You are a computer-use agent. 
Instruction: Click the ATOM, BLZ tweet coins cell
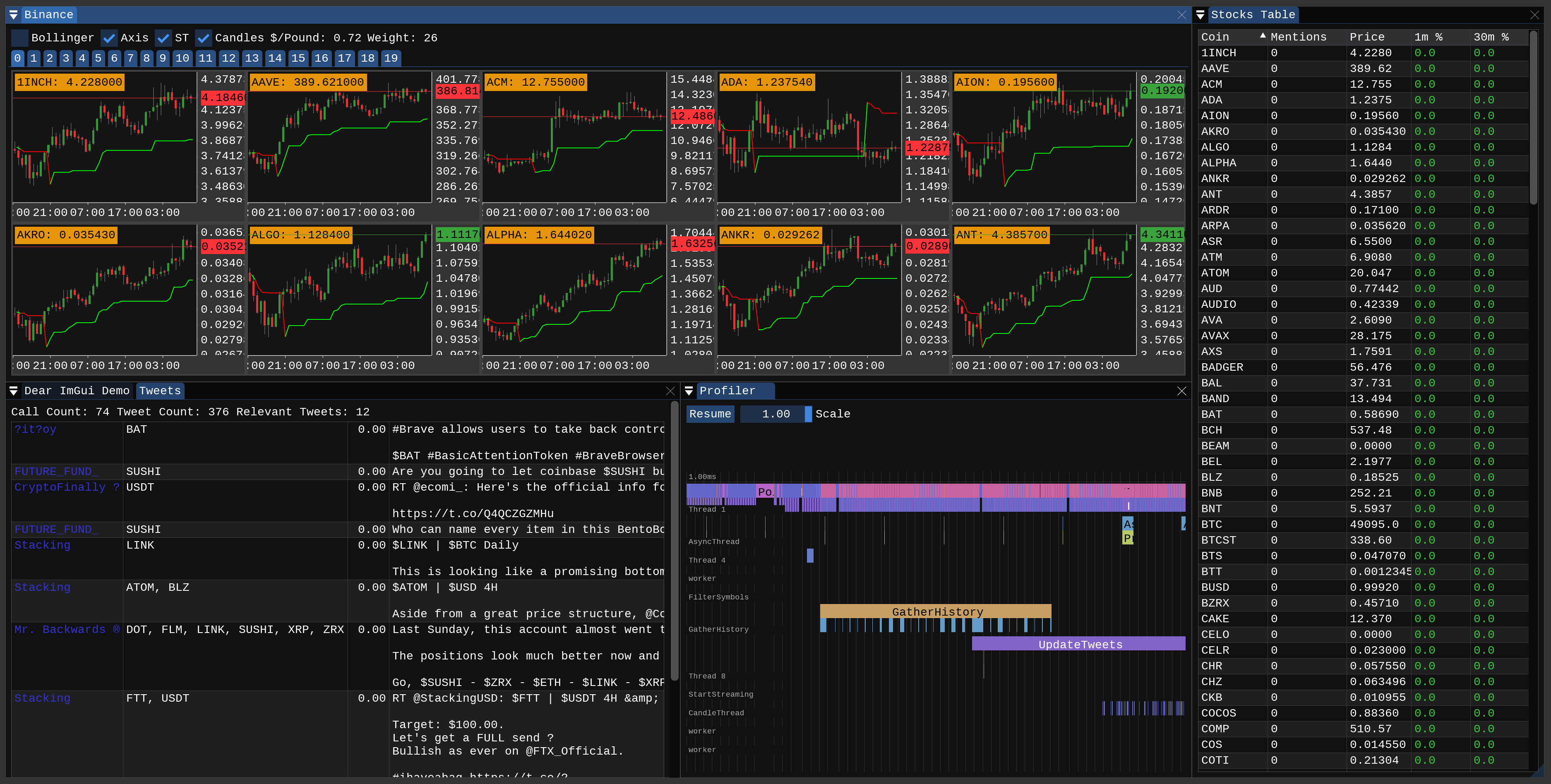158,587
